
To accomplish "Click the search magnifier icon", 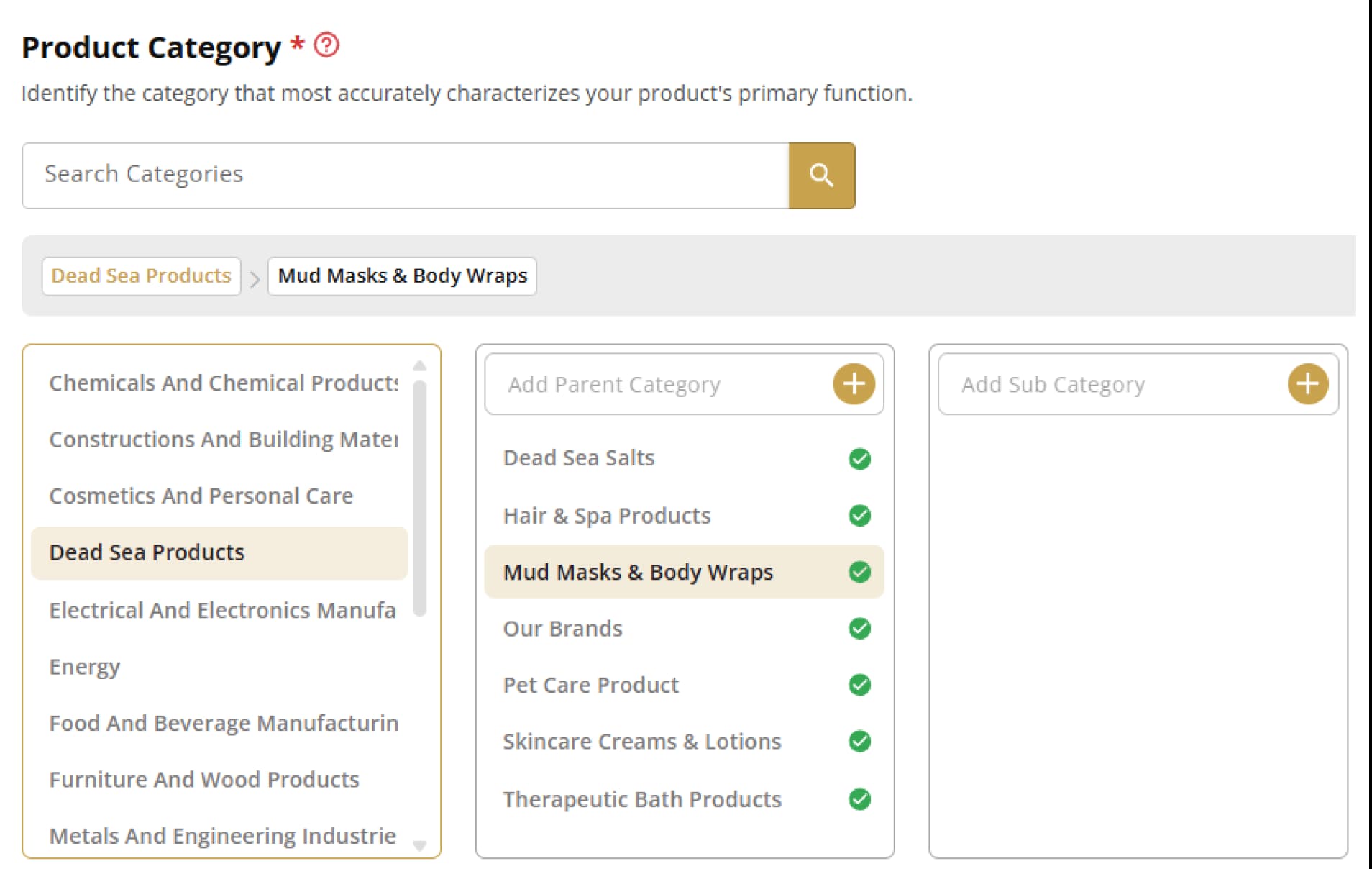I will pos(822,175).
